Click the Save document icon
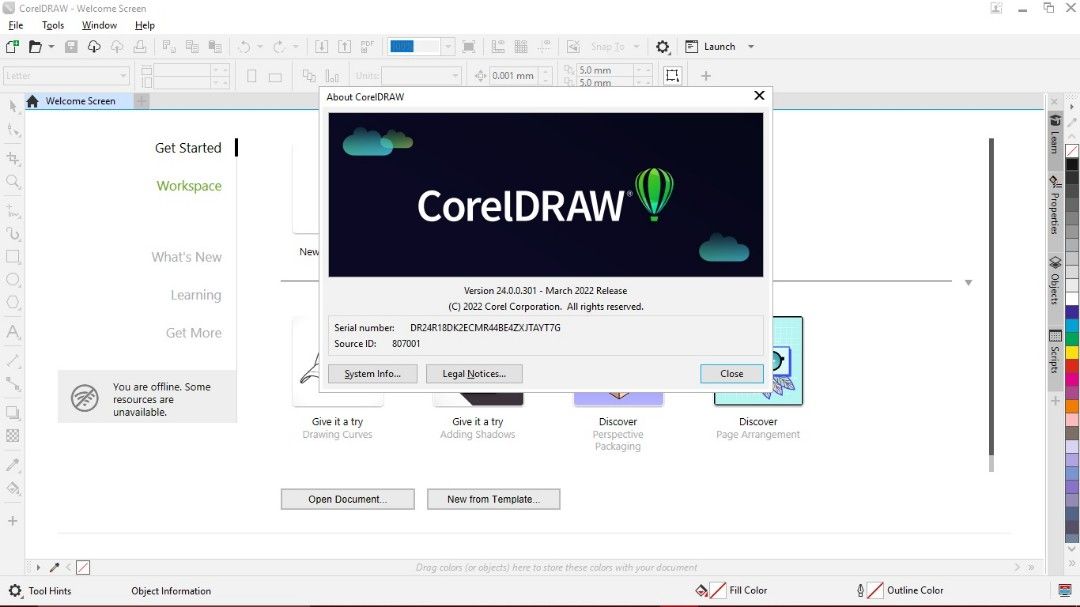The height and width of the screenshot is (607, 1080). [x=70, y=46]
